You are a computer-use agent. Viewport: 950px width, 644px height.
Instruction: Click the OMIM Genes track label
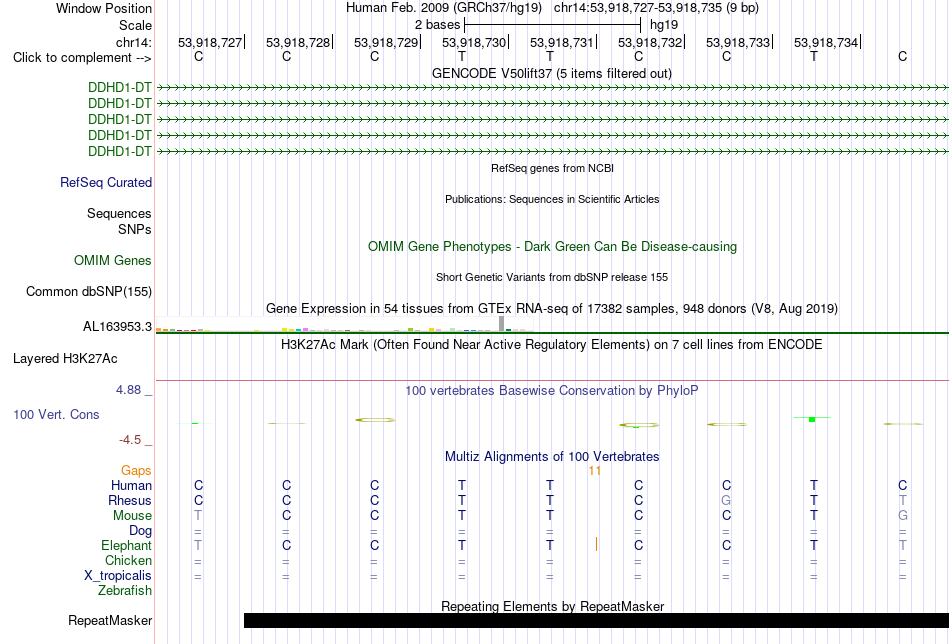(x=113, y=261)
